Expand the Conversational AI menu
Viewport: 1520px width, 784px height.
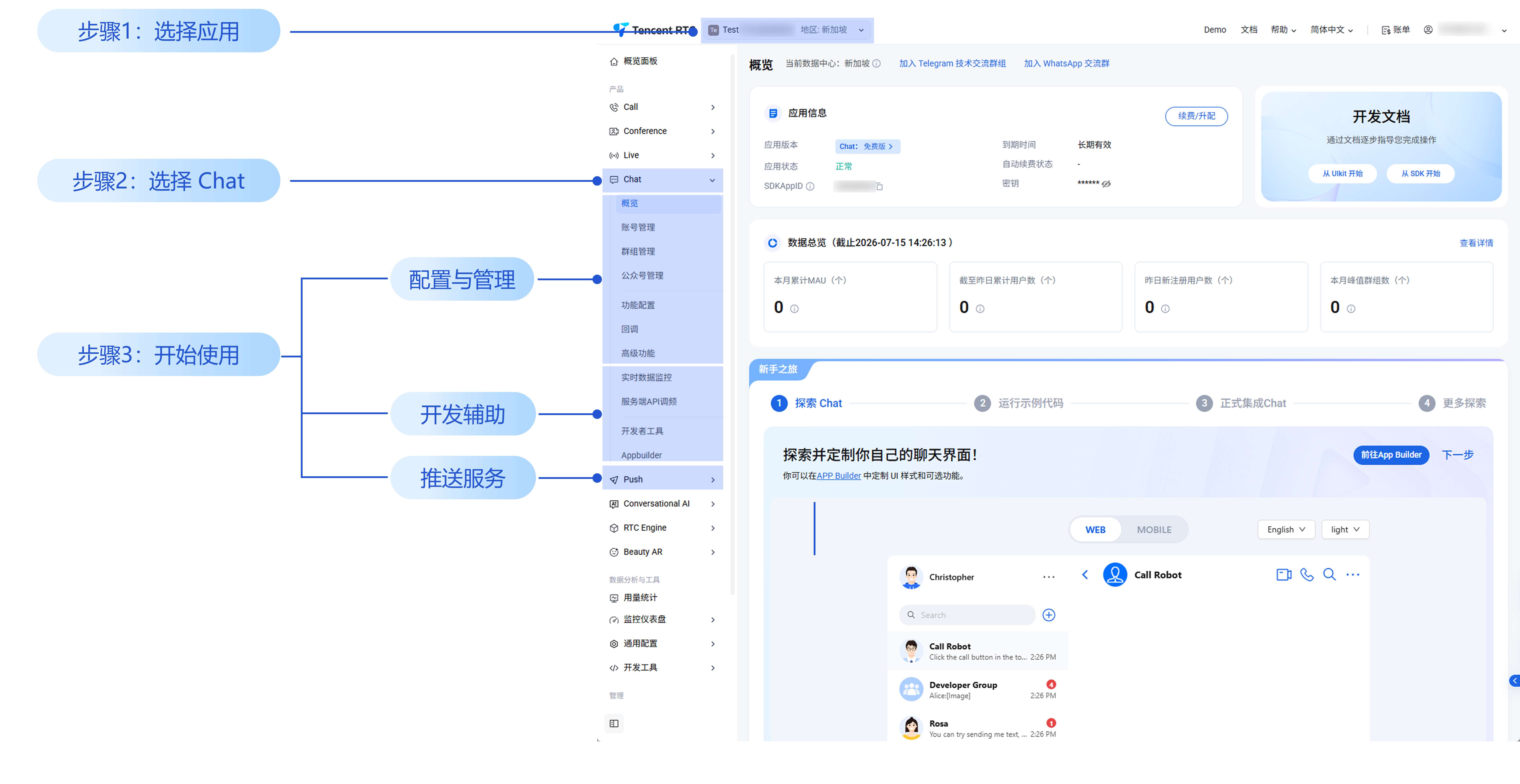[663, 504]
